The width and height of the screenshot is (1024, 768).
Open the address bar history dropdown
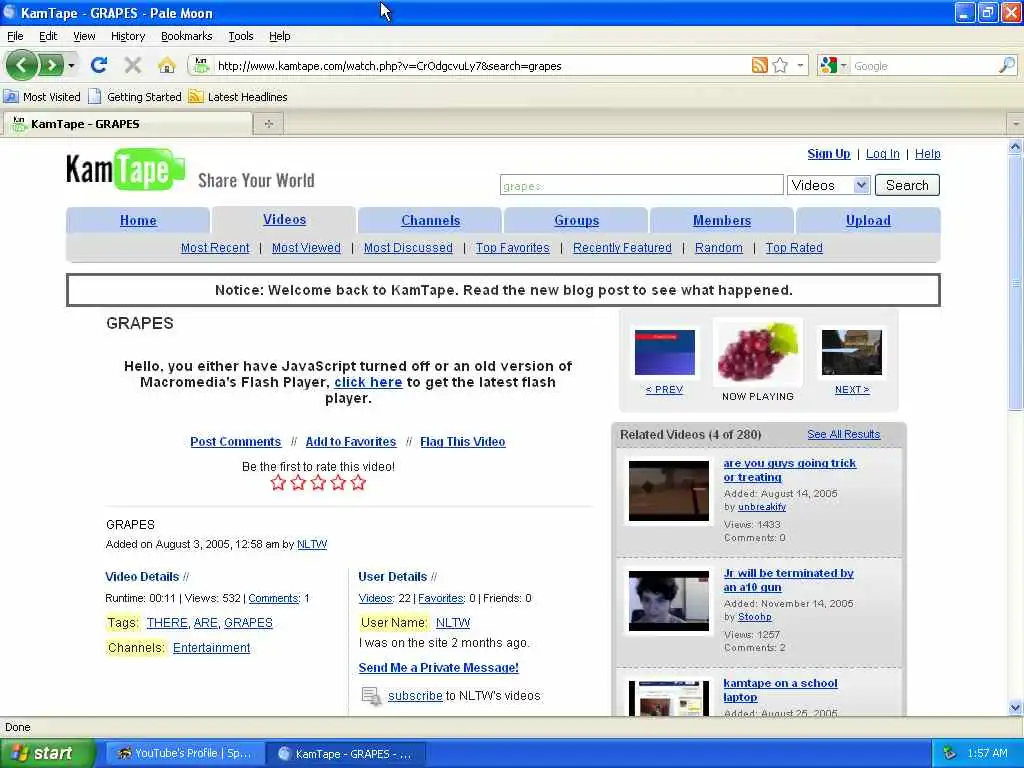(800, 65)
